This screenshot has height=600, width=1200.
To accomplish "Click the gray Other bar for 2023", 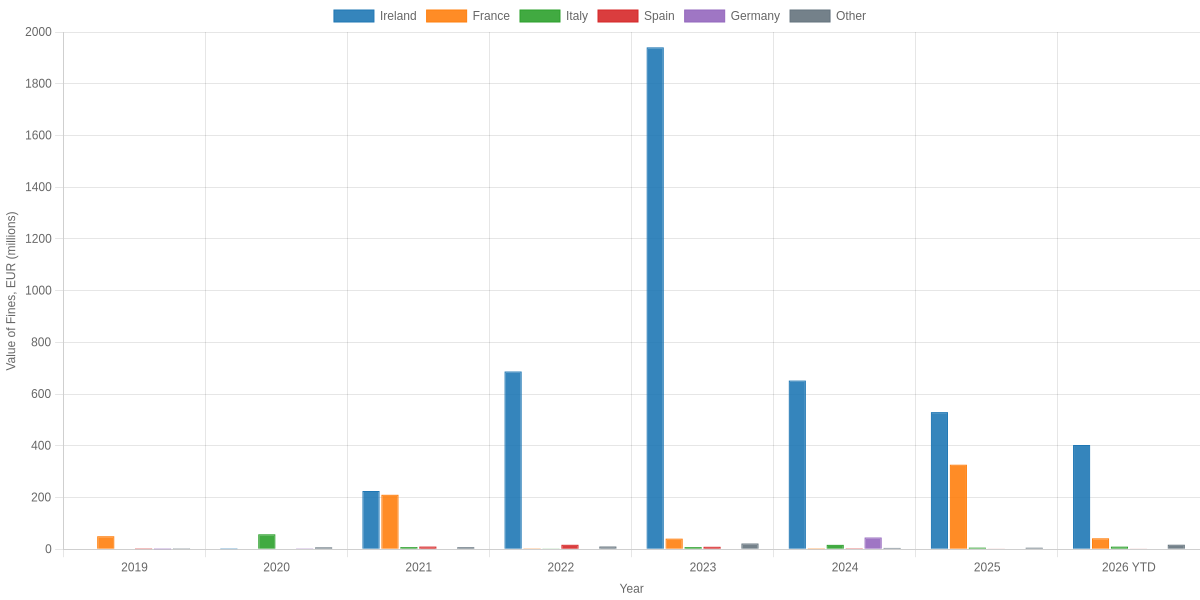I will coord(750,546).
